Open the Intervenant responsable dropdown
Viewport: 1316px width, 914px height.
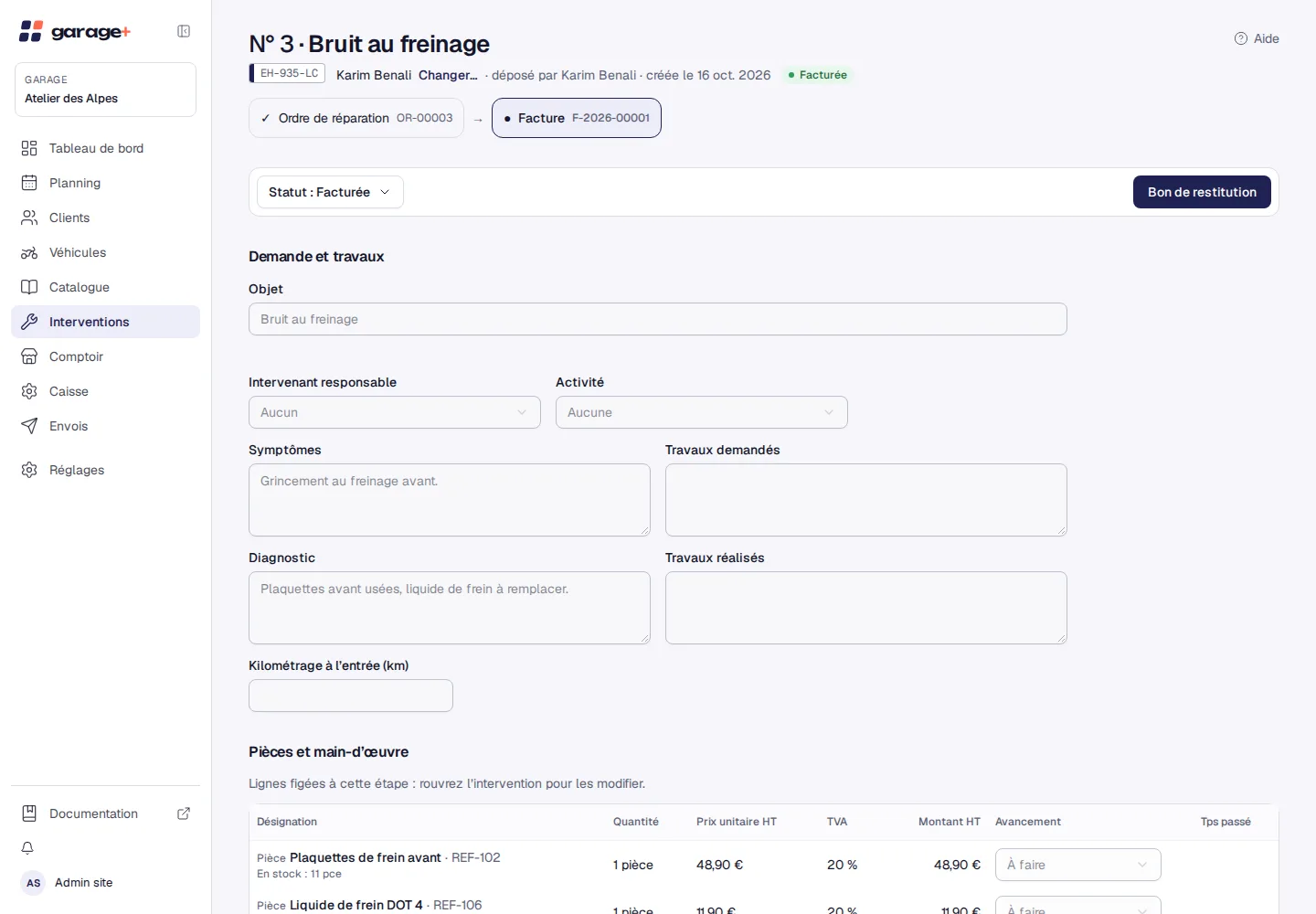click(395, 412)
